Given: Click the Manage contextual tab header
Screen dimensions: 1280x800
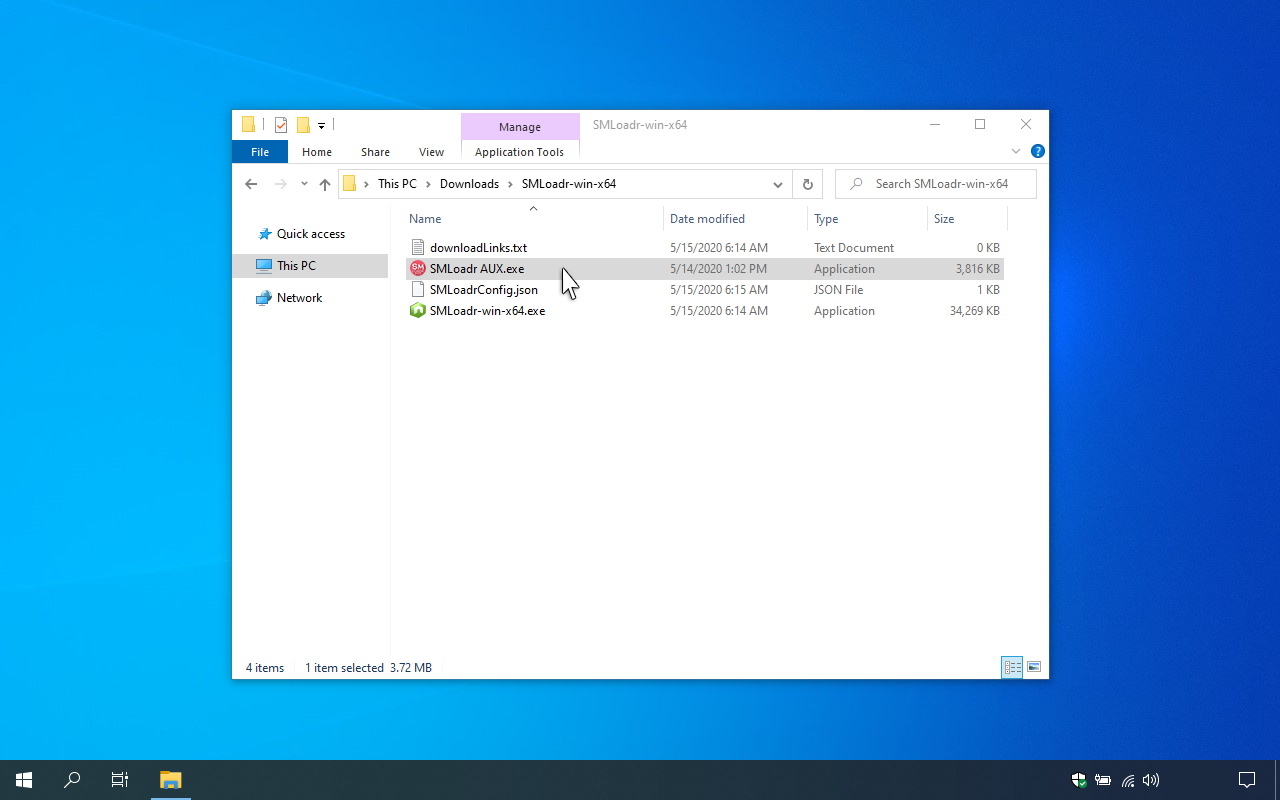Looking at the screenshot, I should (x=520, y=127).
